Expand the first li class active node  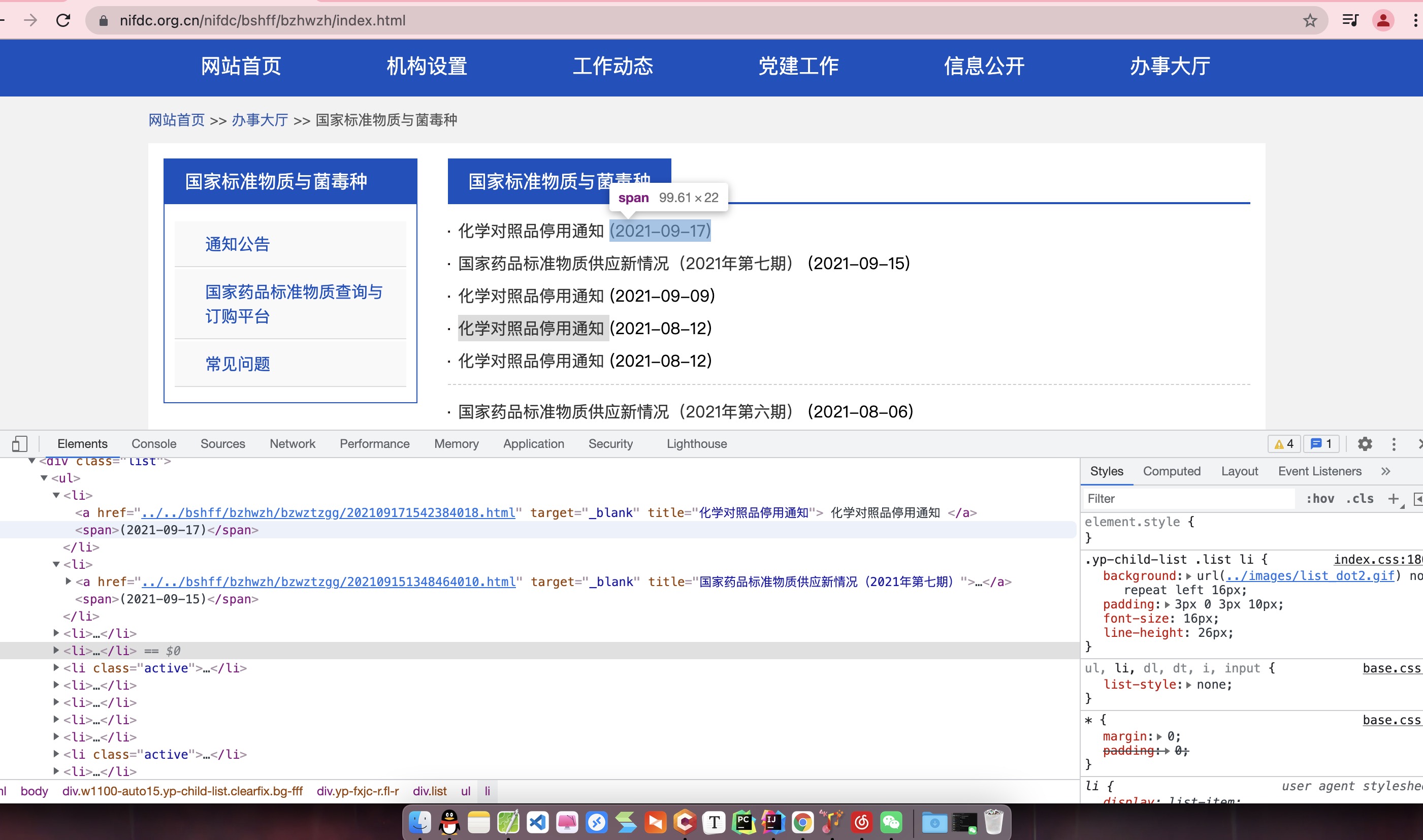[x=56, y=668]
